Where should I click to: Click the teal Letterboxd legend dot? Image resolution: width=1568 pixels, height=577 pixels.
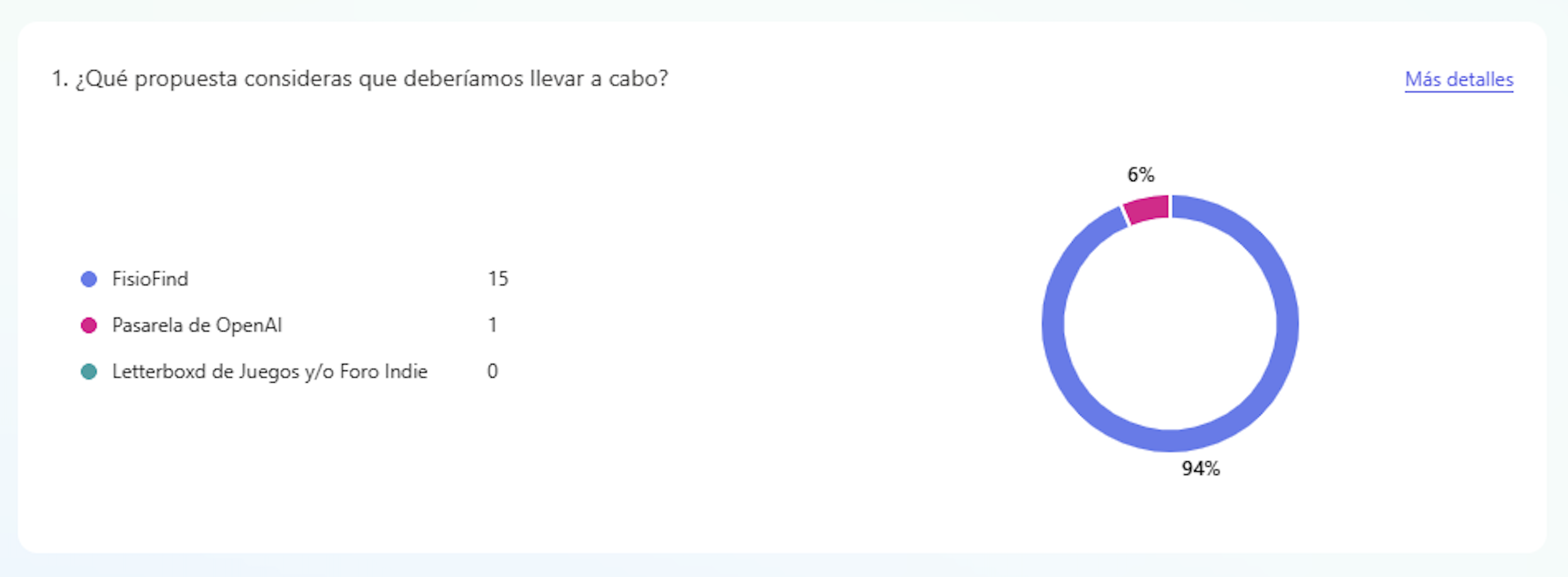(89, 372)
